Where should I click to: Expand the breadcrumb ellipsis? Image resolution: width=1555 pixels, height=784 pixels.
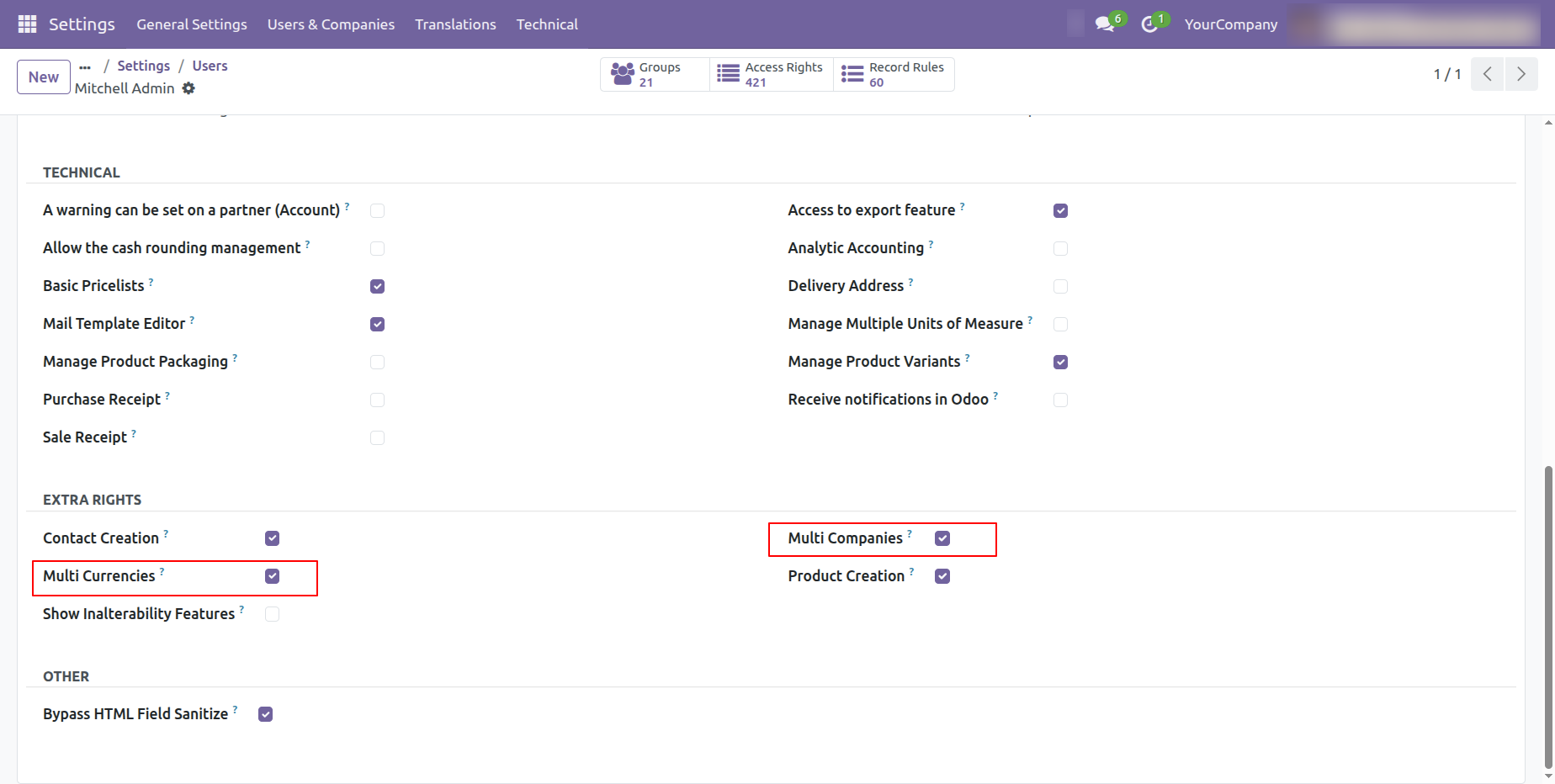click(x=85, y=66)
